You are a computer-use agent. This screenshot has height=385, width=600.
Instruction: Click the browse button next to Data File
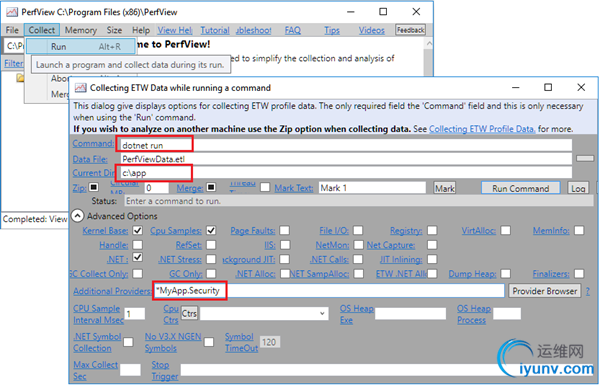(x=585, y=158)
